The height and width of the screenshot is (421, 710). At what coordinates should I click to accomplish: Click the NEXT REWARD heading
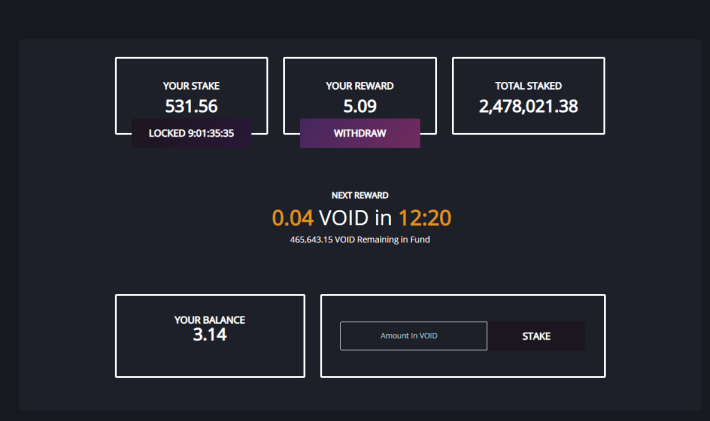click(360, 196)
